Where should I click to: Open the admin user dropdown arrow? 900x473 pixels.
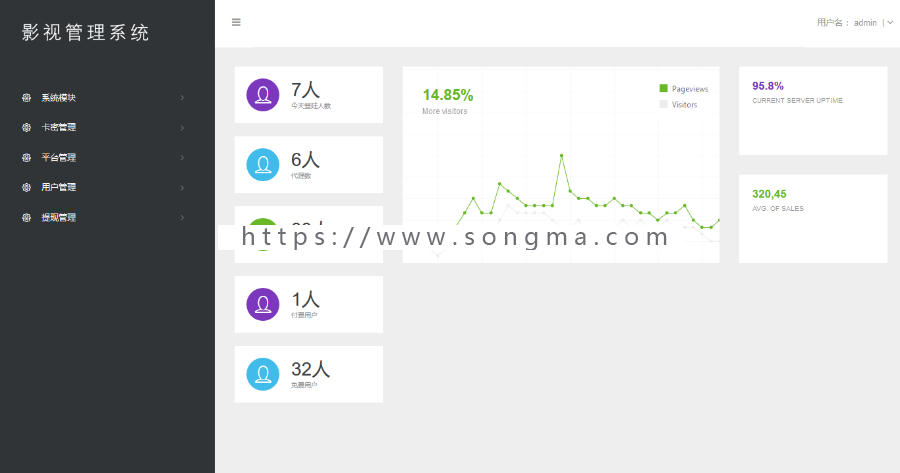pos(890,22)
